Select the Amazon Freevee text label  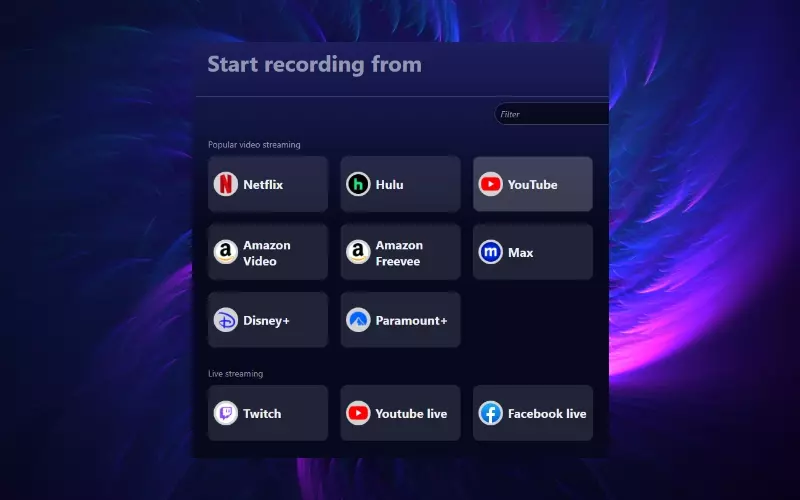point(399,253)
